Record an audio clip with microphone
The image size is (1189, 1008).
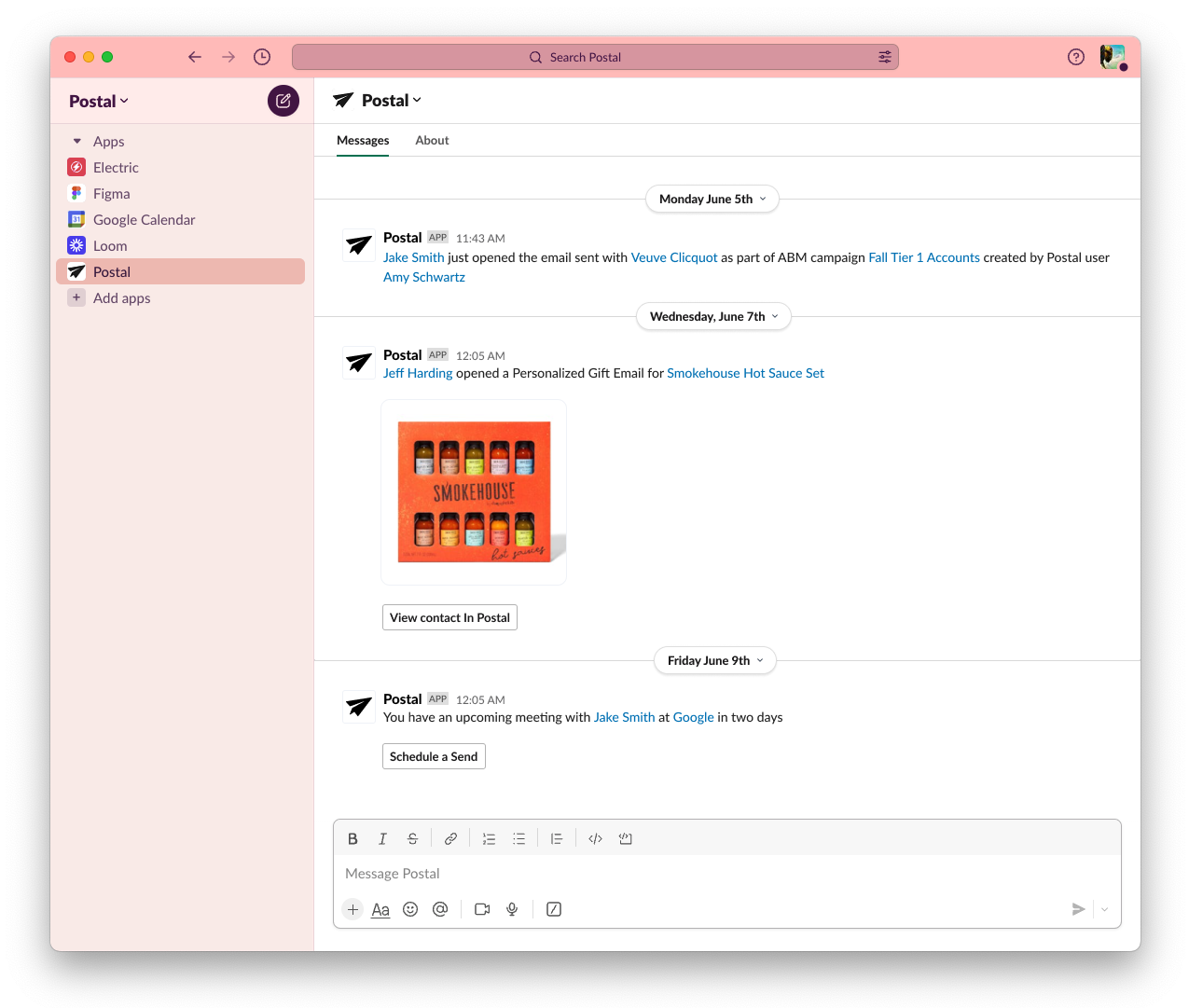click(512, 909)
